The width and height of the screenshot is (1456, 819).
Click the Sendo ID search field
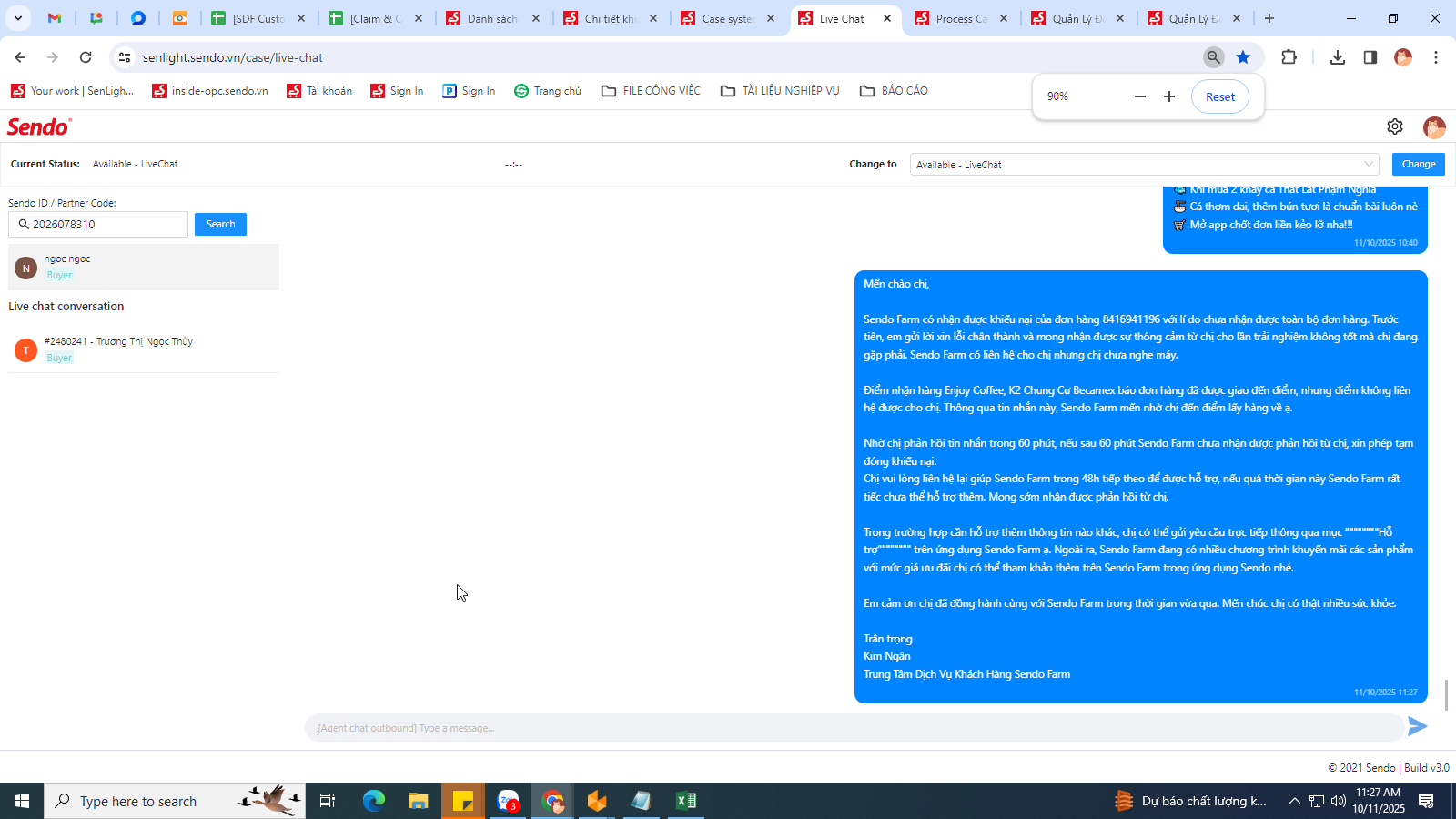[98, 224]
